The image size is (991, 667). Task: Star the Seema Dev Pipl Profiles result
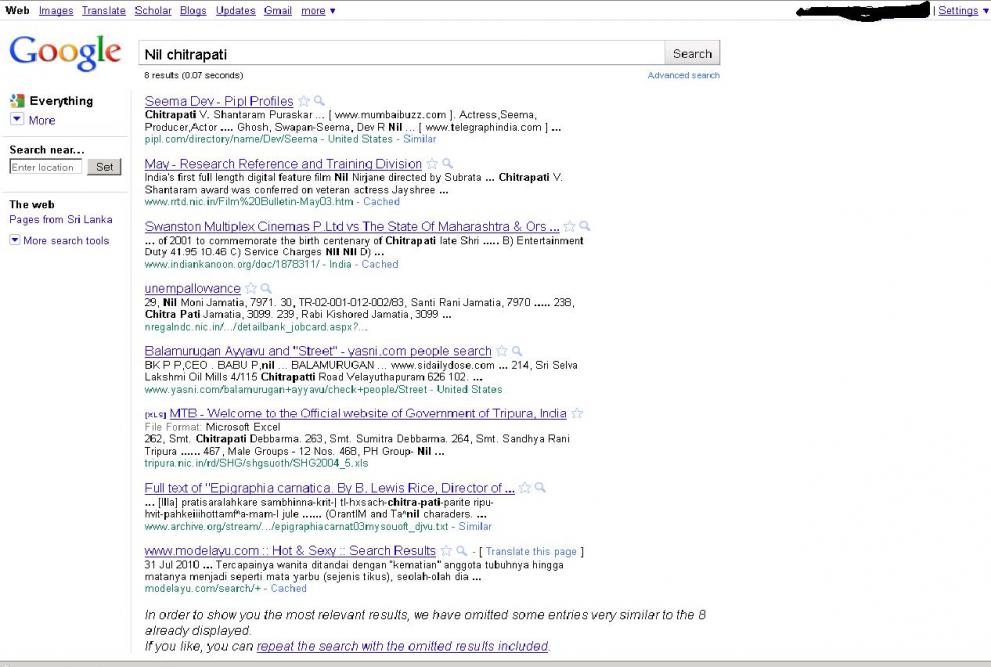pos(304,101)
